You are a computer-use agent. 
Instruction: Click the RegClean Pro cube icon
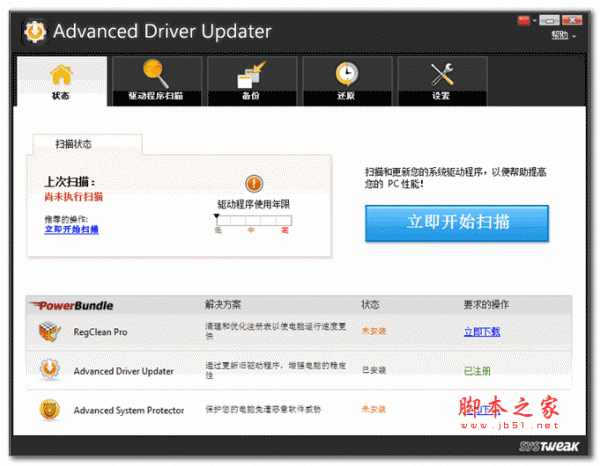(x=50, y=331)
